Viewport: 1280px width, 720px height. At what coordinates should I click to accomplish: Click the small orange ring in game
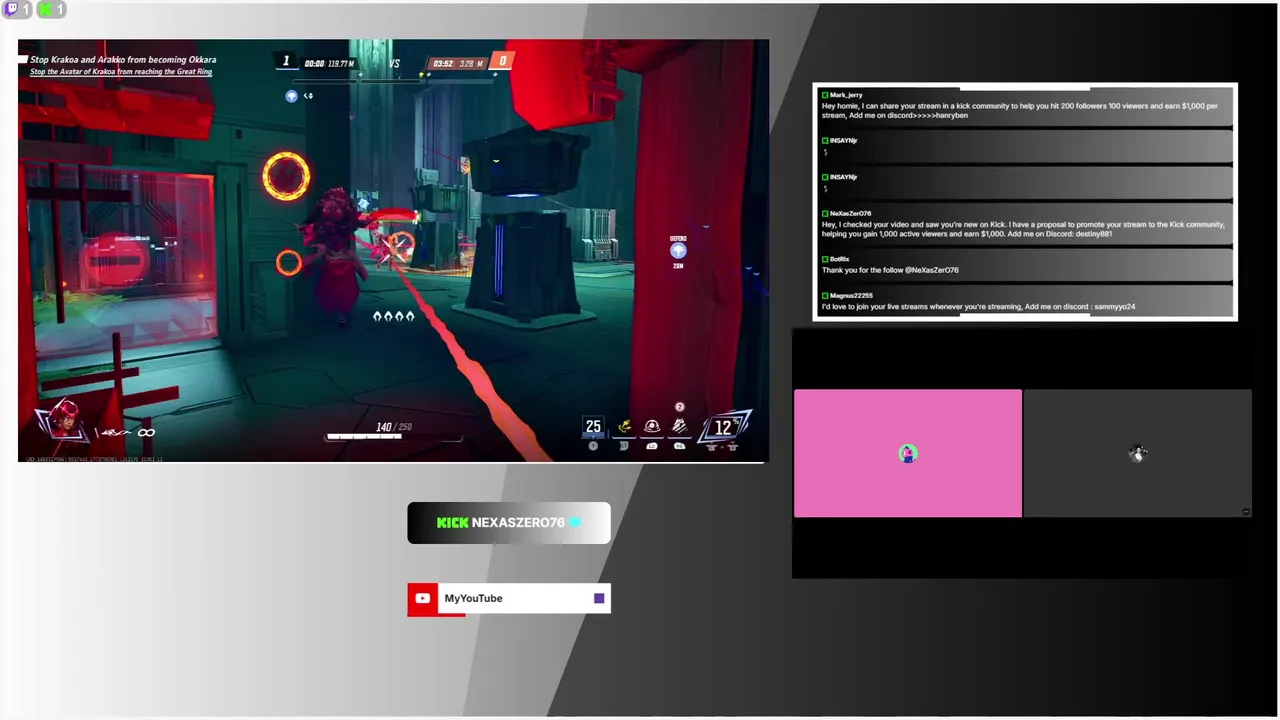tap(288, 263)
